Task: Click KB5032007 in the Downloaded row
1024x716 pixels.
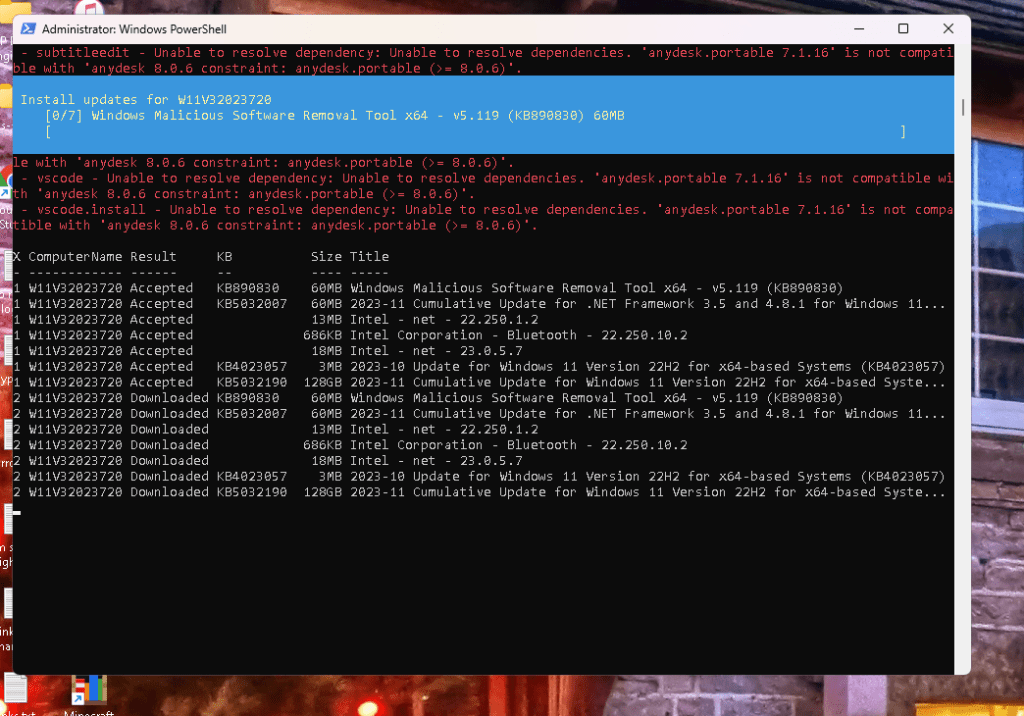Action: (x=251, y=414)
